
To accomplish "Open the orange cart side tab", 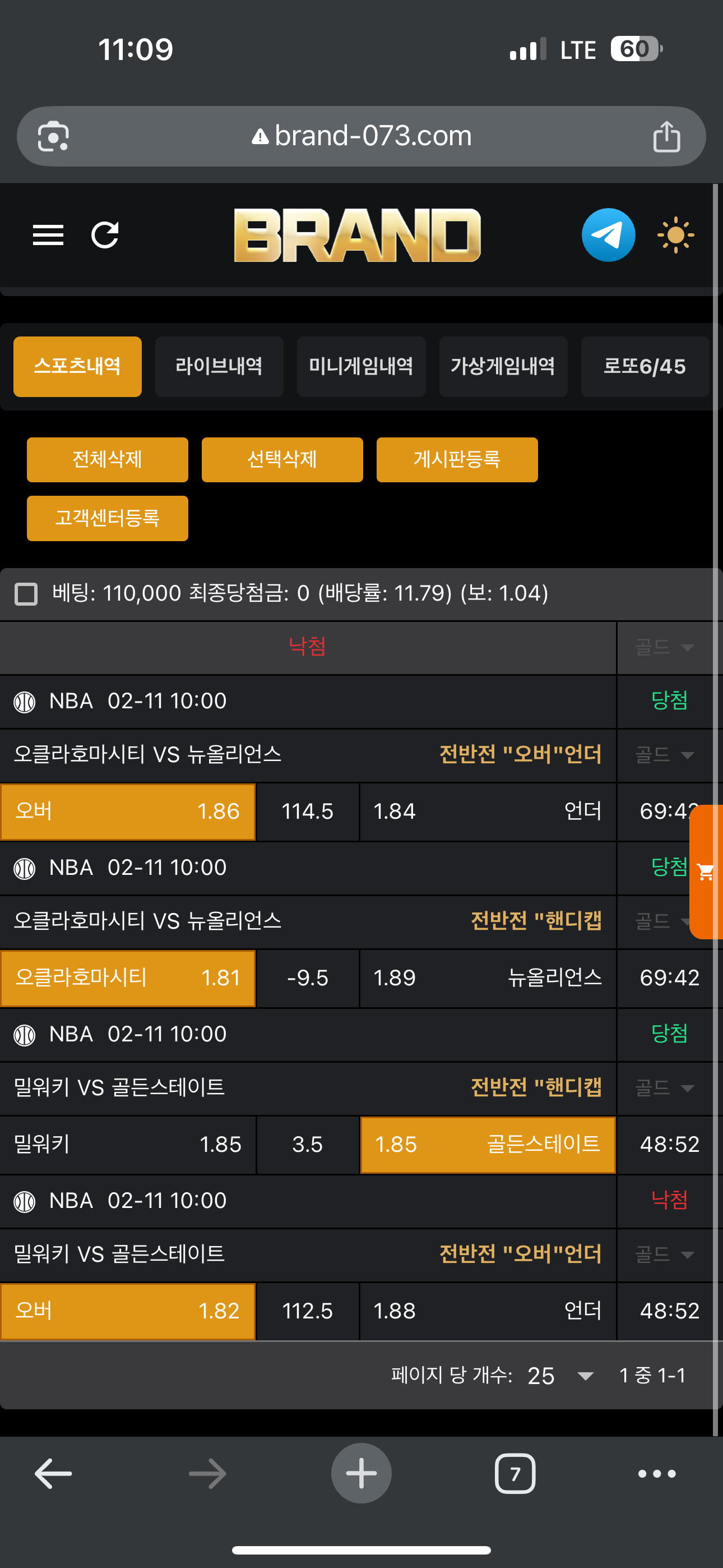I will 707,871.
